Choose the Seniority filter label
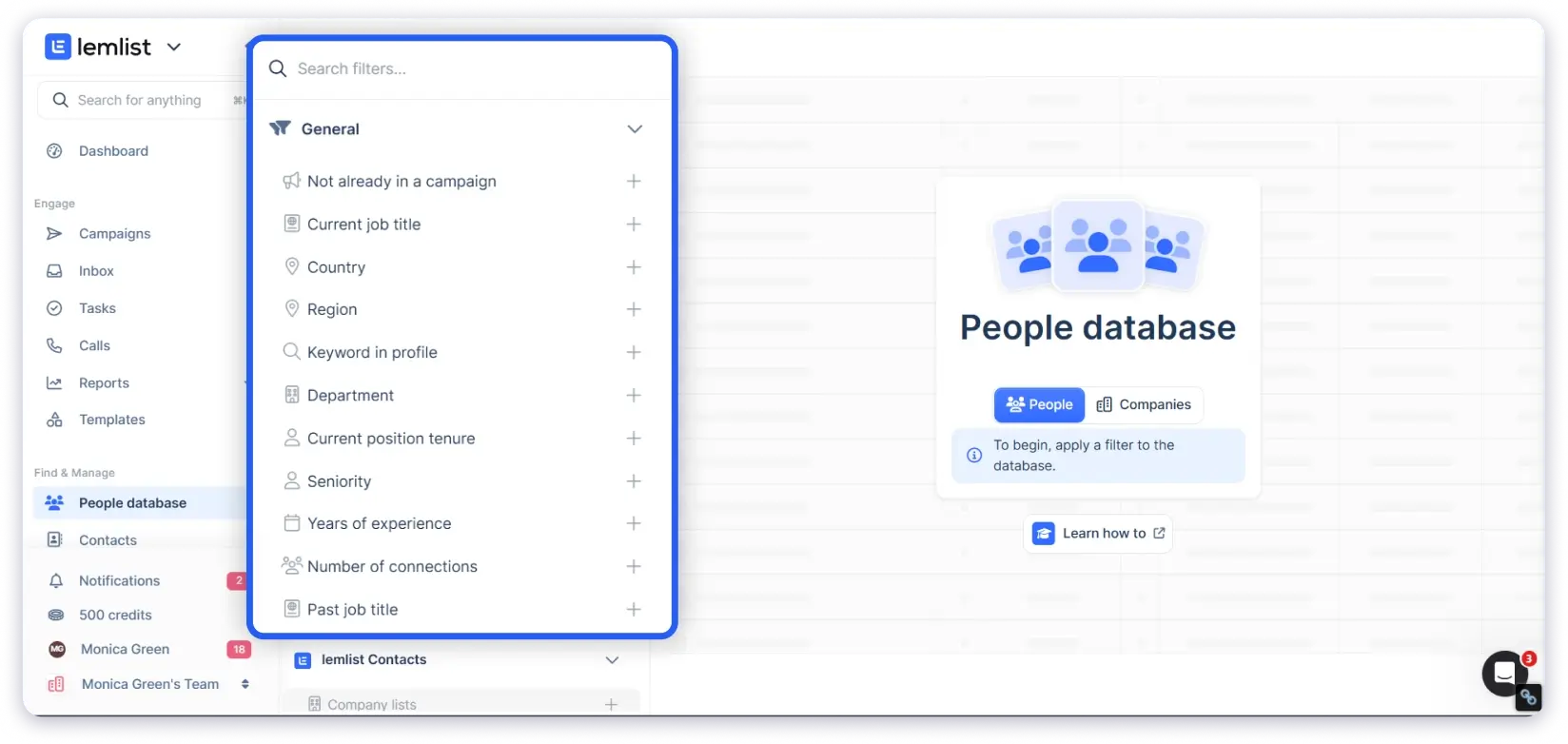Screen dimensions: 1568x744 click(339, 481)
